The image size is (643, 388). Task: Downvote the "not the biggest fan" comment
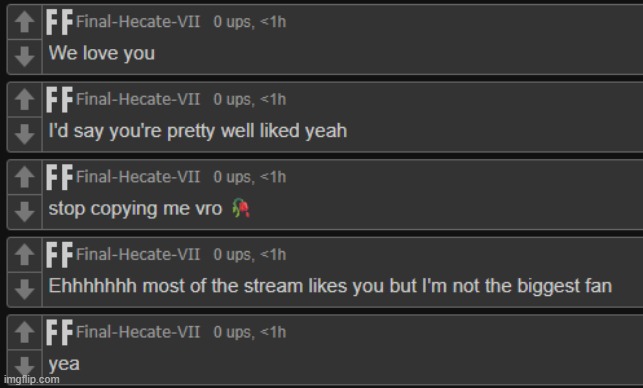tap(25, 289)
